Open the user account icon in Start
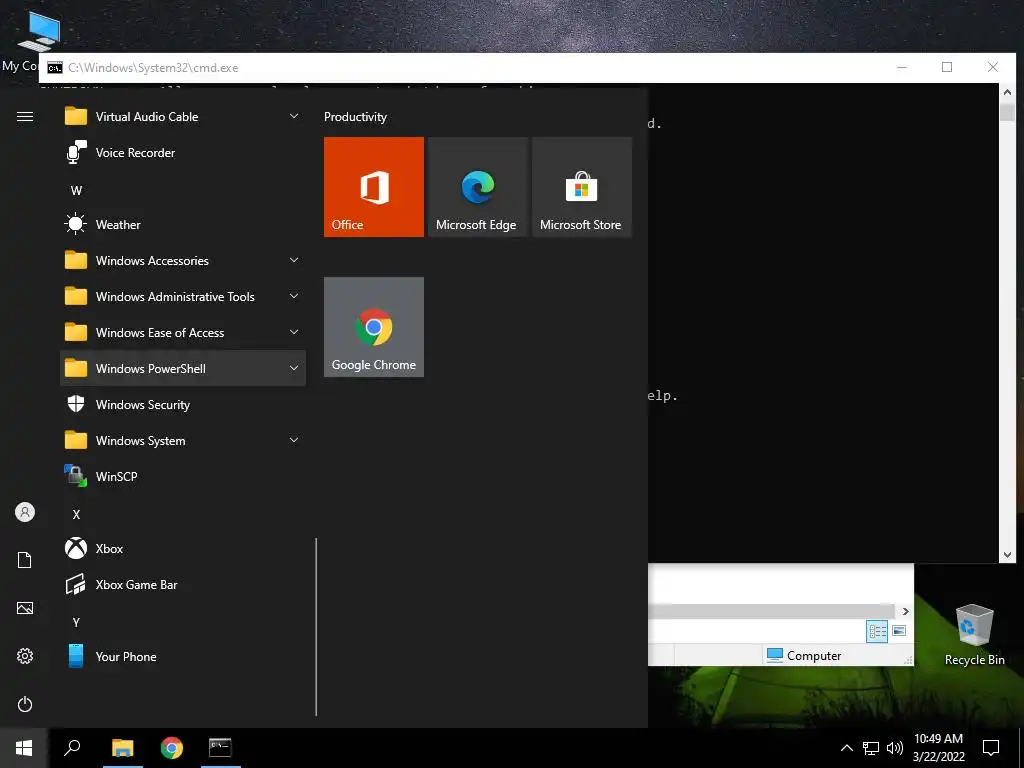 25,512
